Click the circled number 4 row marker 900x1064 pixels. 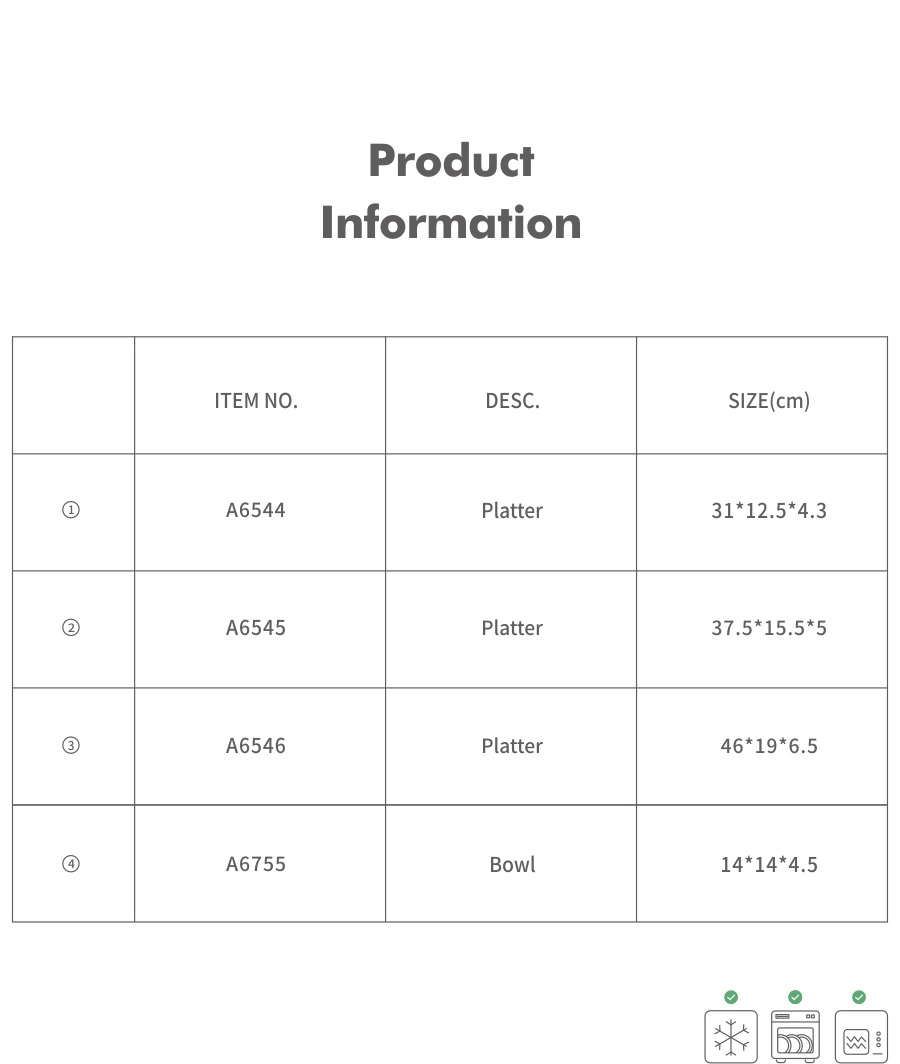[x=71, y=864]
